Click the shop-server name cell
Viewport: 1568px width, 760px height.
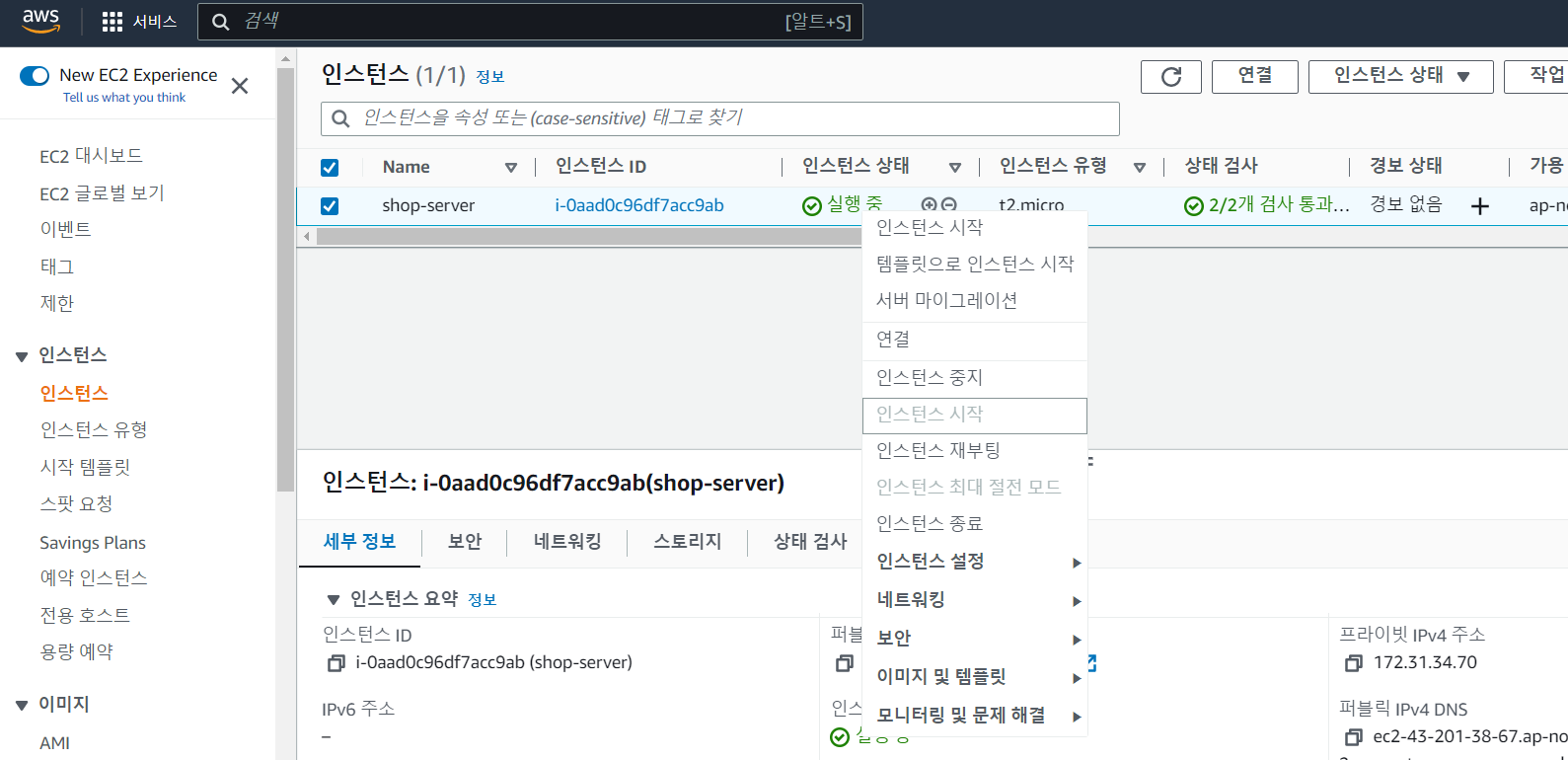pyautogui.click(x=428, y=206)
